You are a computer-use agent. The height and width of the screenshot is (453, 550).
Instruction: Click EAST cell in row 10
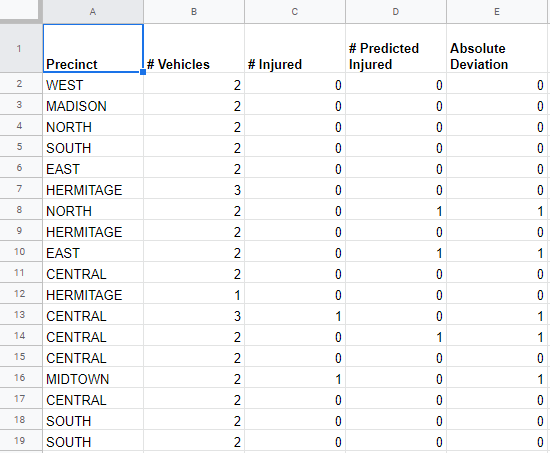tap(93, 252)
